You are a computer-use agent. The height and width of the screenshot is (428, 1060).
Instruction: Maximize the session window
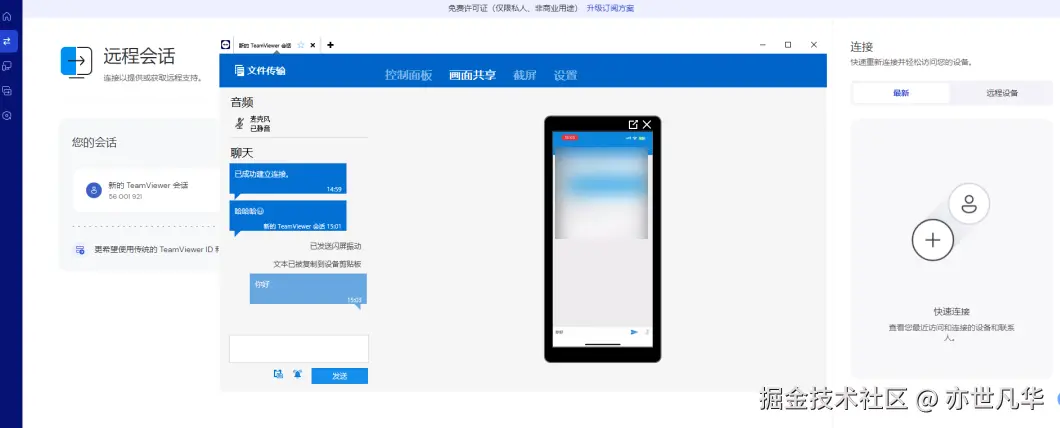click(x=788, y=45)
